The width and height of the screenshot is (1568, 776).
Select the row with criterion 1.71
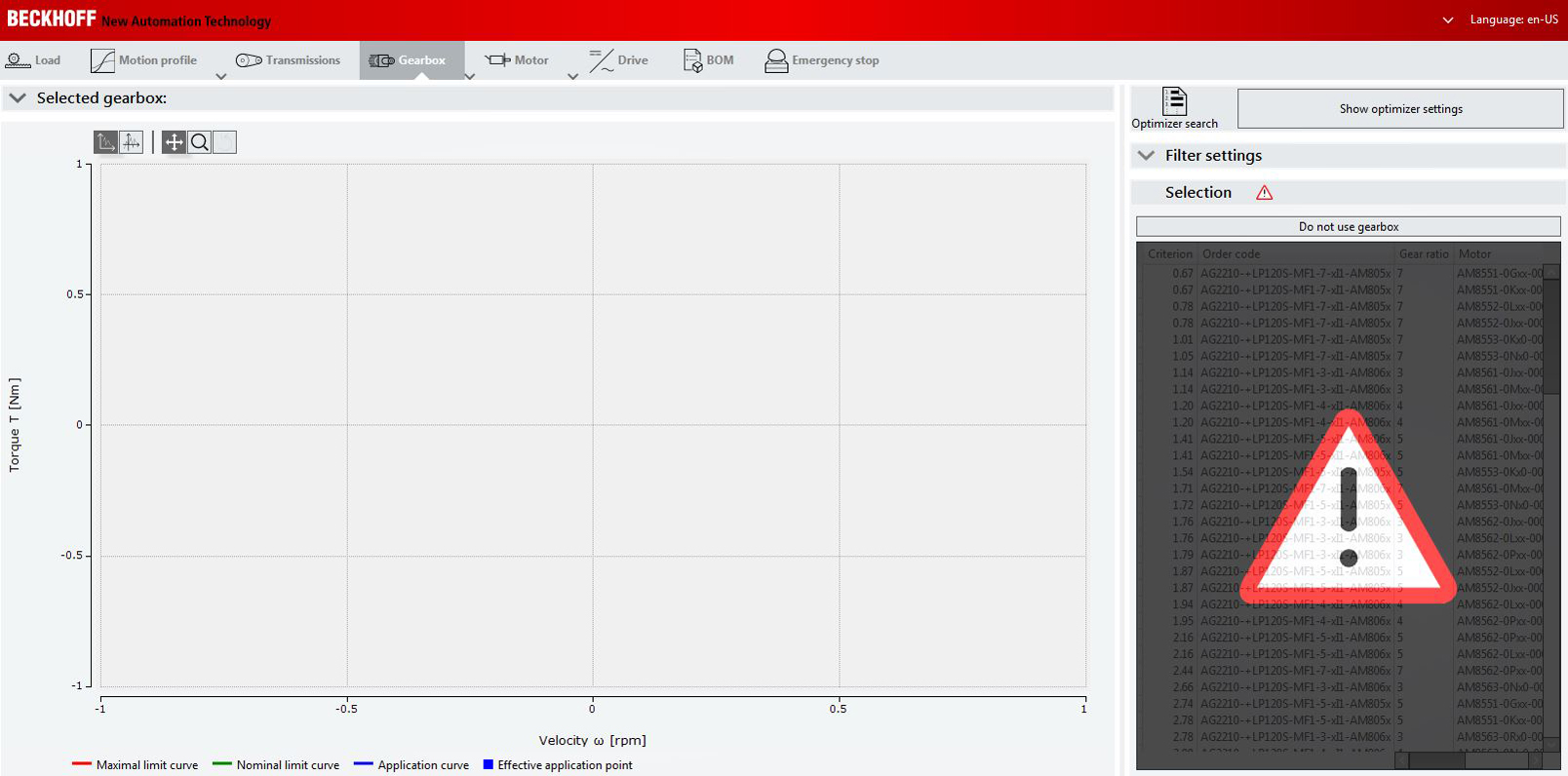[x=1343, y=488]
